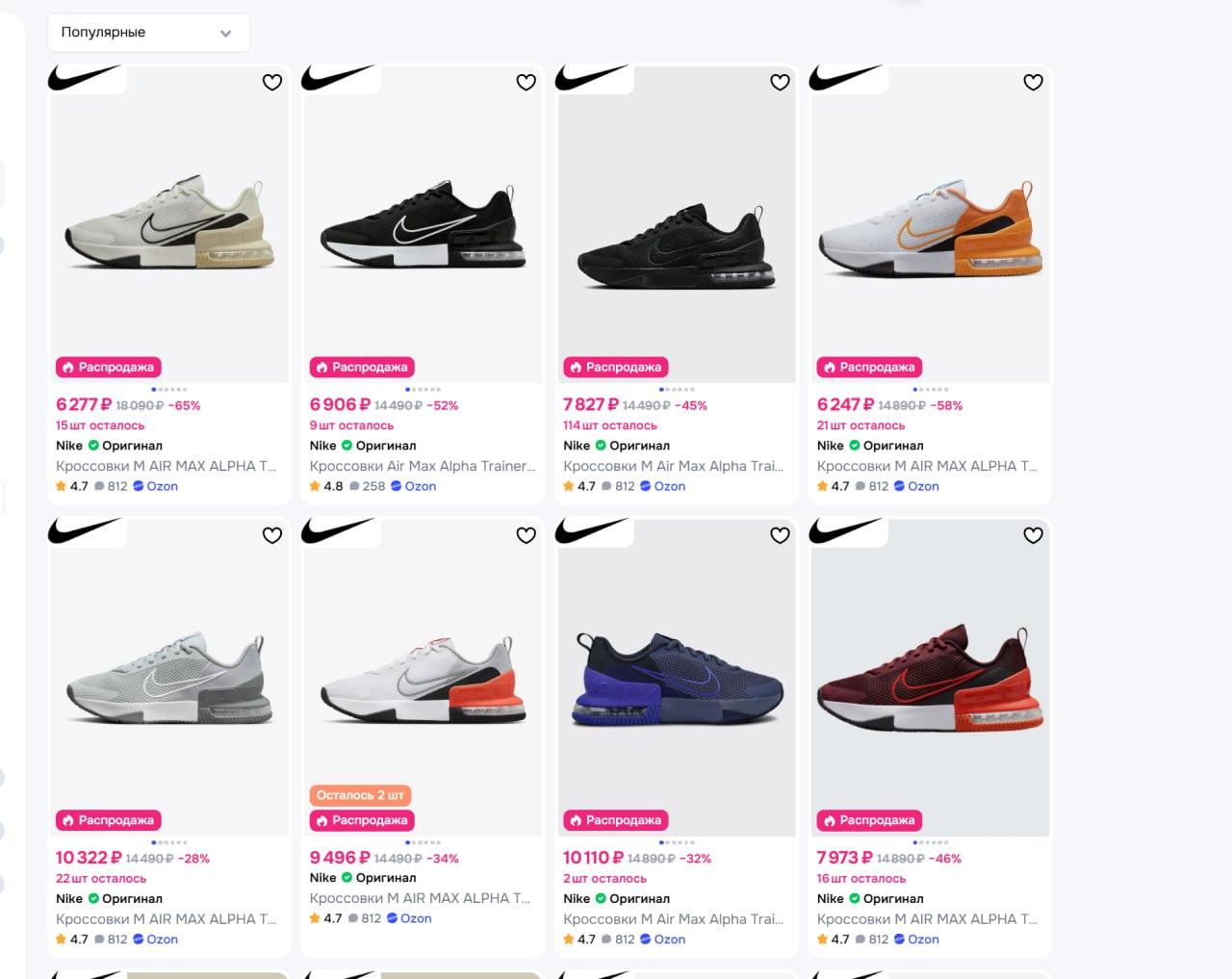Click the Распродажа badge on the 6 277 ₽ card

[x=108, y=367]
